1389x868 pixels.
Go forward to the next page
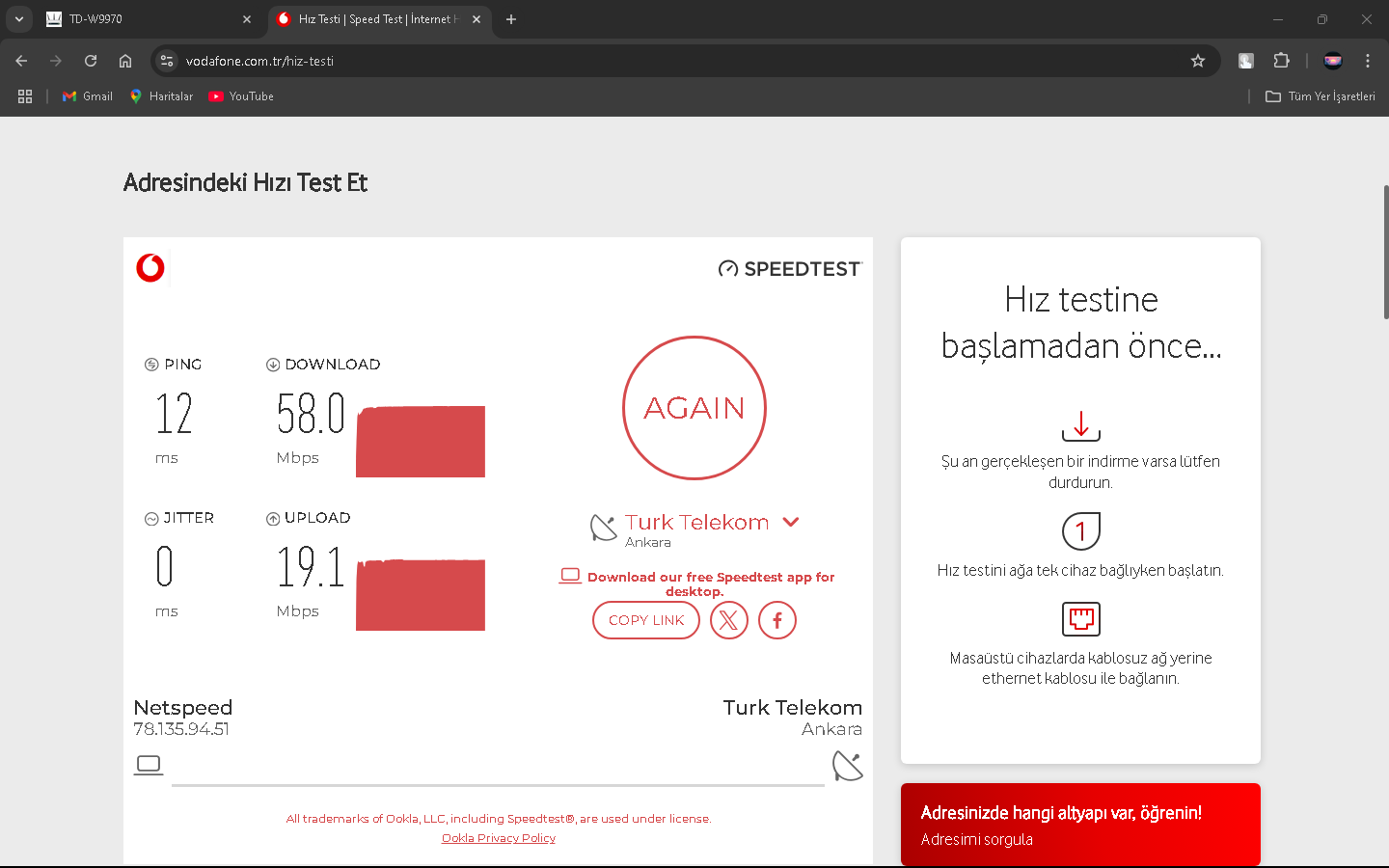coord(56,61)
